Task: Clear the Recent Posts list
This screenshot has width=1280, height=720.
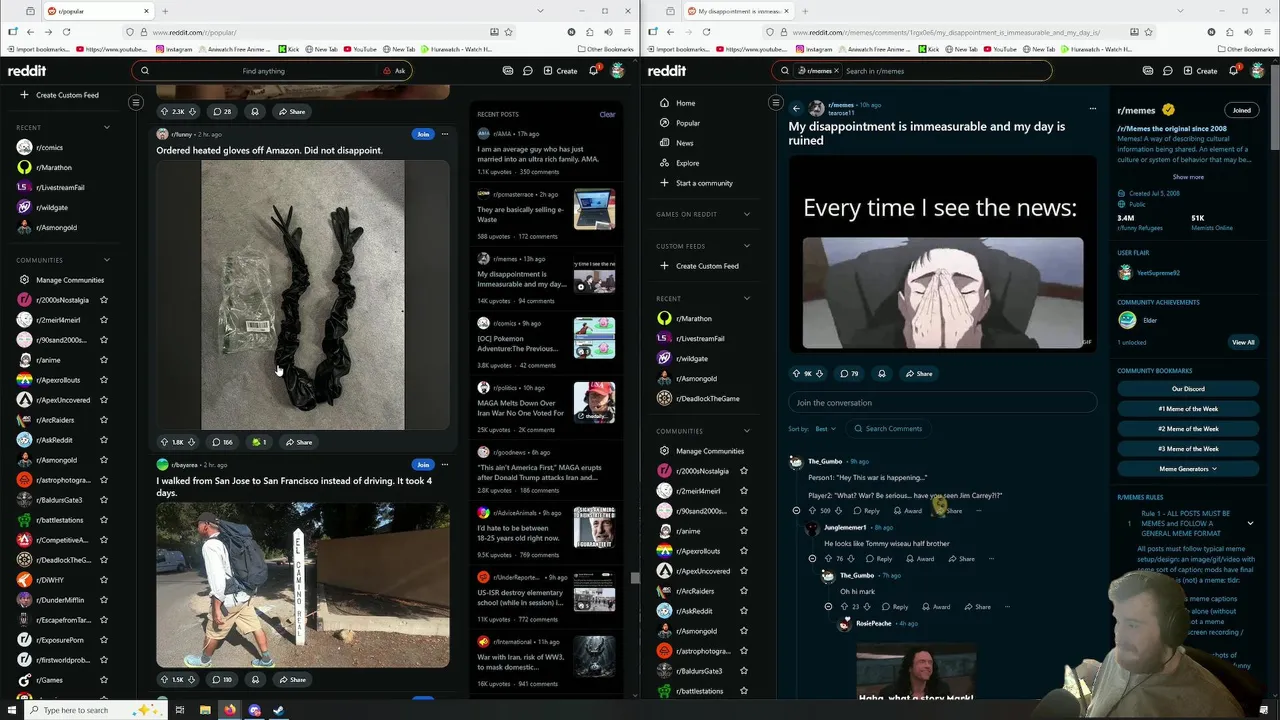Action: coord(607,114)
